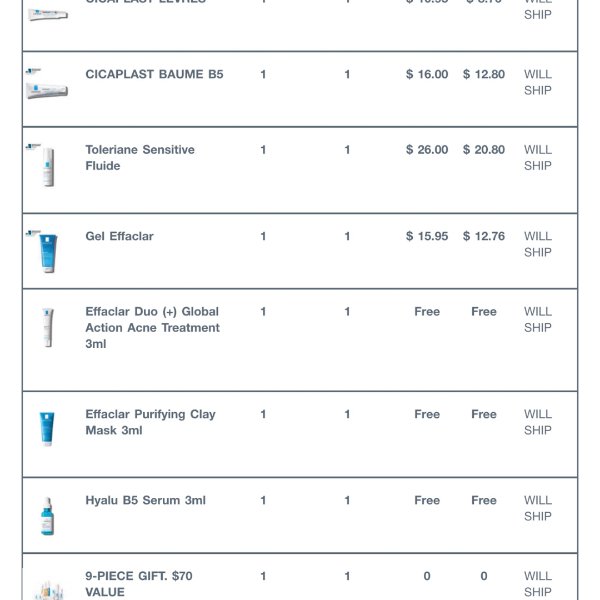The width and height of the screenshot is (600, 600).
Task: Select the Gel Effaclar blue tube image
Action: click(47, 250)
